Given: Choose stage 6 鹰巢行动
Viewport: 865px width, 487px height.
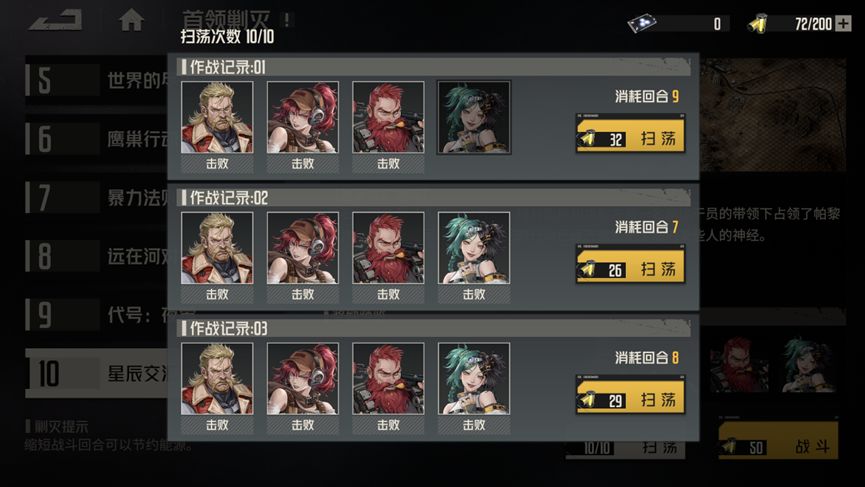Looking at the screenshot, I should (97, 139).
